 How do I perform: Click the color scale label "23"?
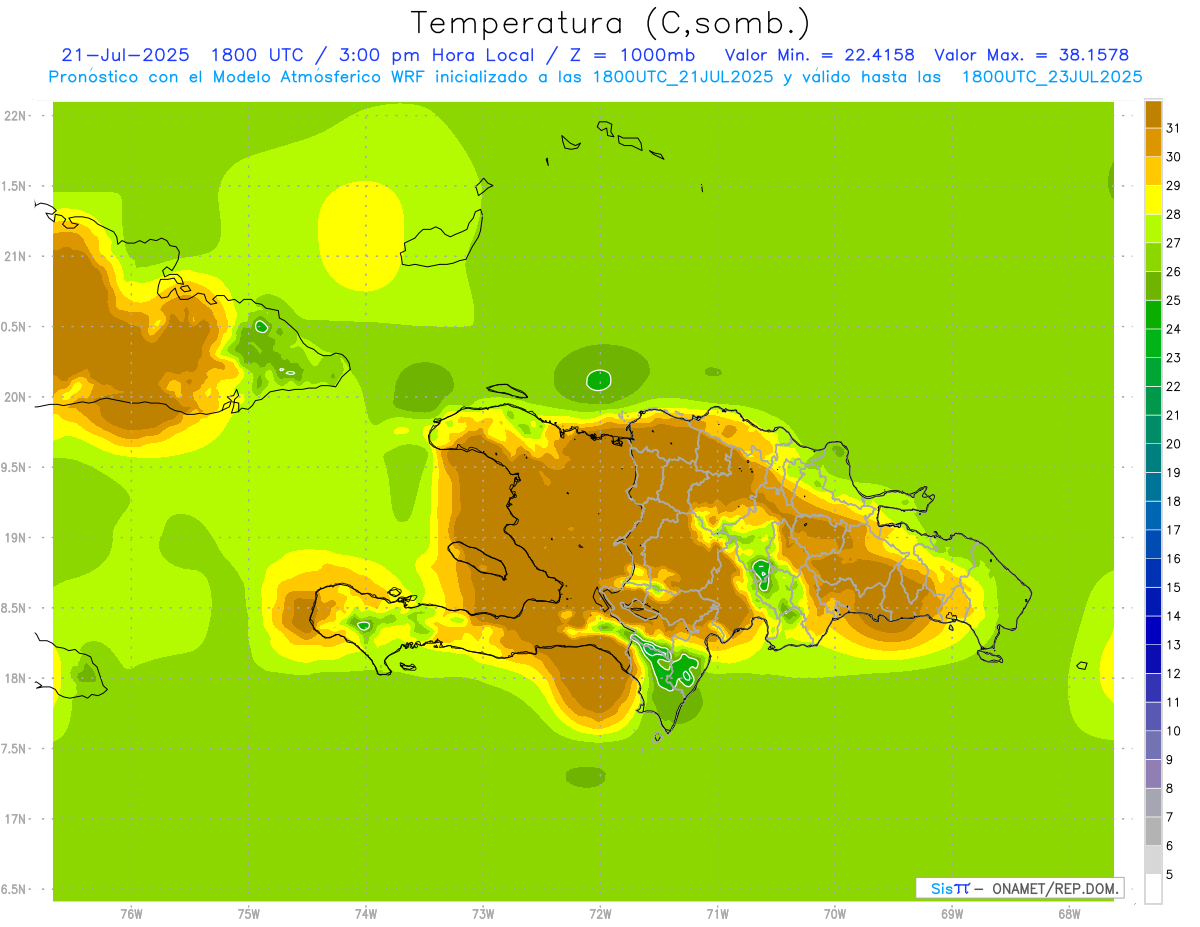[x=1173, y=358]
